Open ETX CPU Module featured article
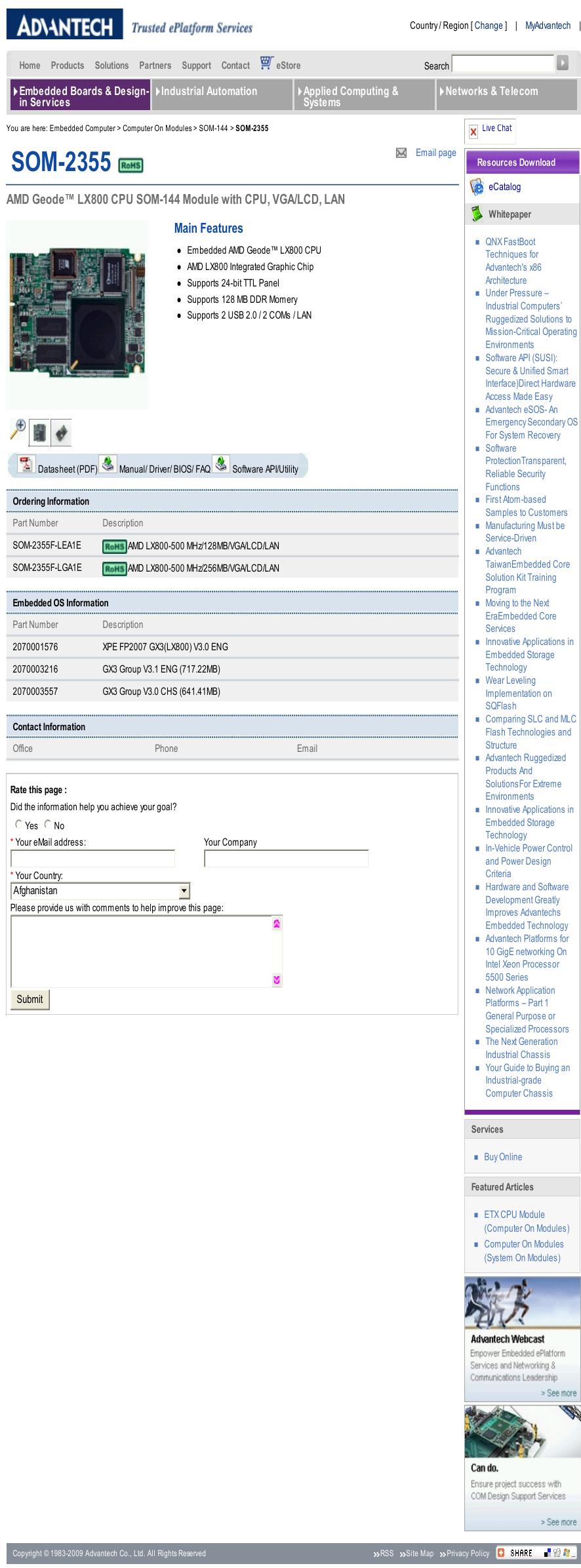Viewport: 581px width, 1568px height. pos(527,1221)
